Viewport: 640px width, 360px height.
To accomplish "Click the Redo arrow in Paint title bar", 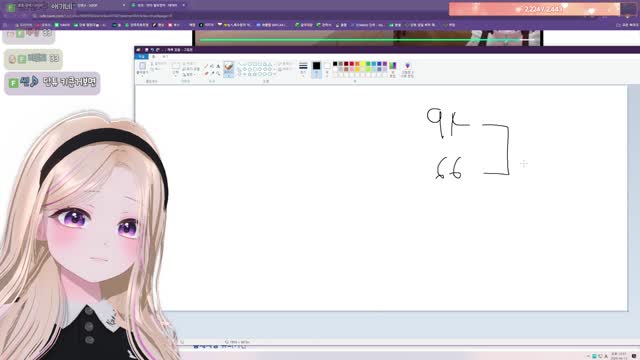I will 158,50.
